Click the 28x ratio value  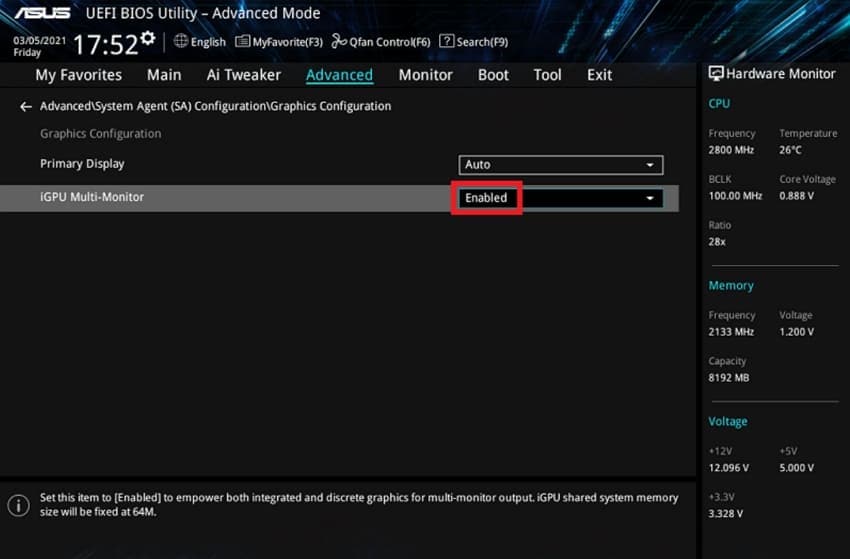point(717,242)
